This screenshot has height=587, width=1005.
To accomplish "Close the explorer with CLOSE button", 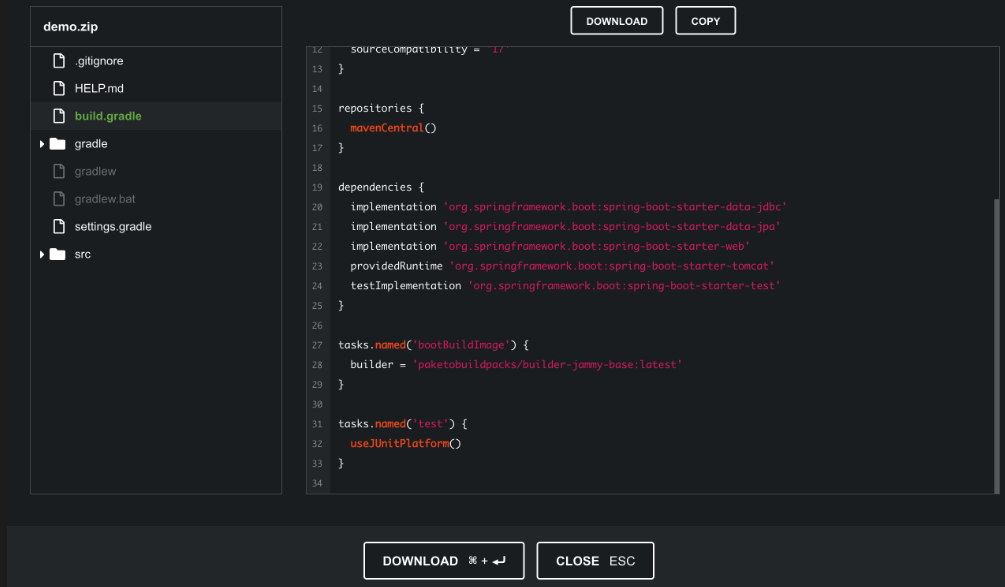I will [595, 561].
